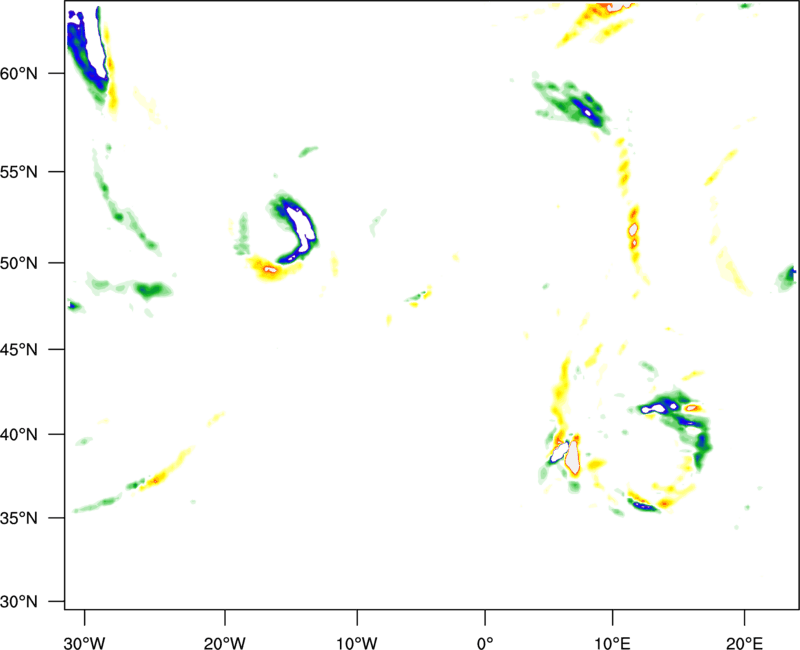800x650 pixels.
Task: Click the 55°N latitude label
Action: [x=19, y=172]
